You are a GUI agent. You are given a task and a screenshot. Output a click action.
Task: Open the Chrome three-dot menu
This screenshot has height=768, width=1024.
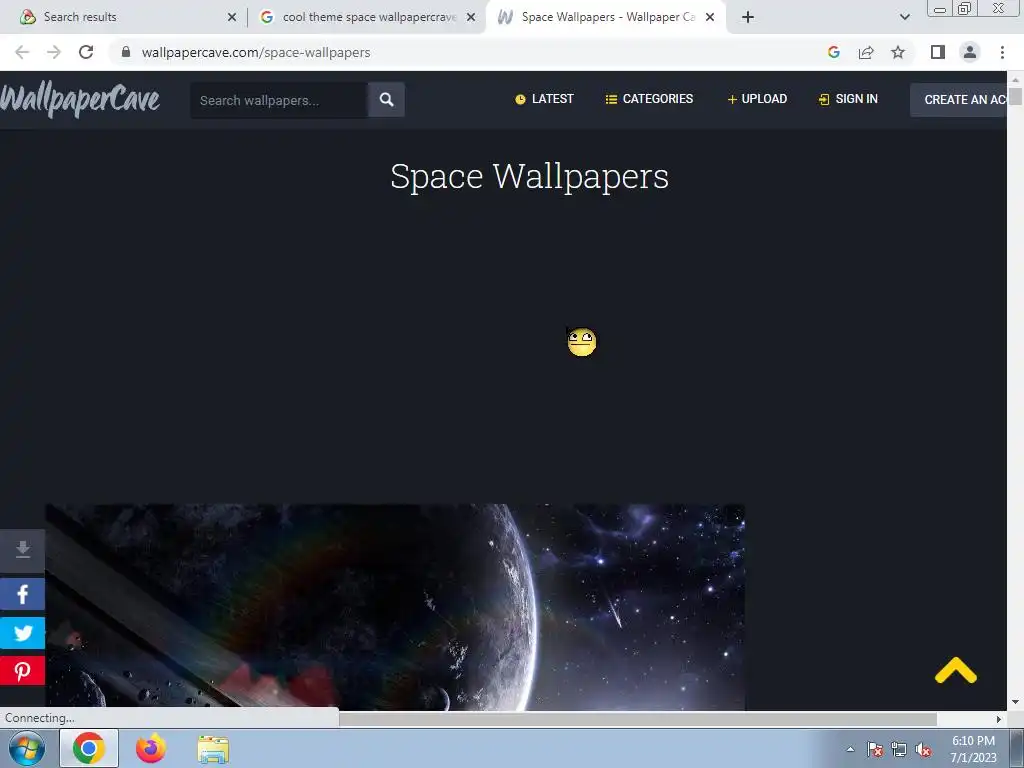[x=1002, y=52]
